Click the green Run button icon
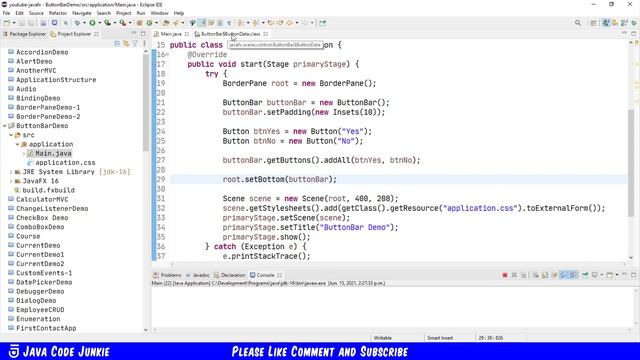 (x=92, y=23)
